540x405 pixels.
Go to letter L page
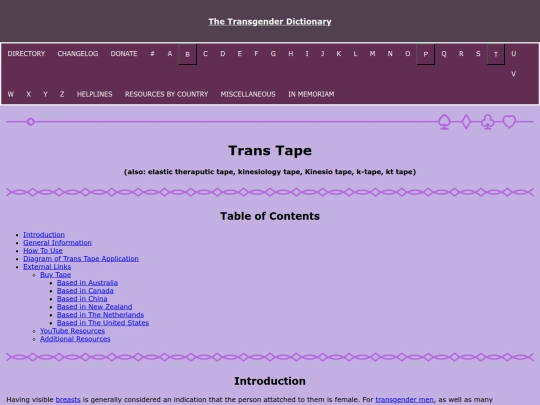[355, 54]
